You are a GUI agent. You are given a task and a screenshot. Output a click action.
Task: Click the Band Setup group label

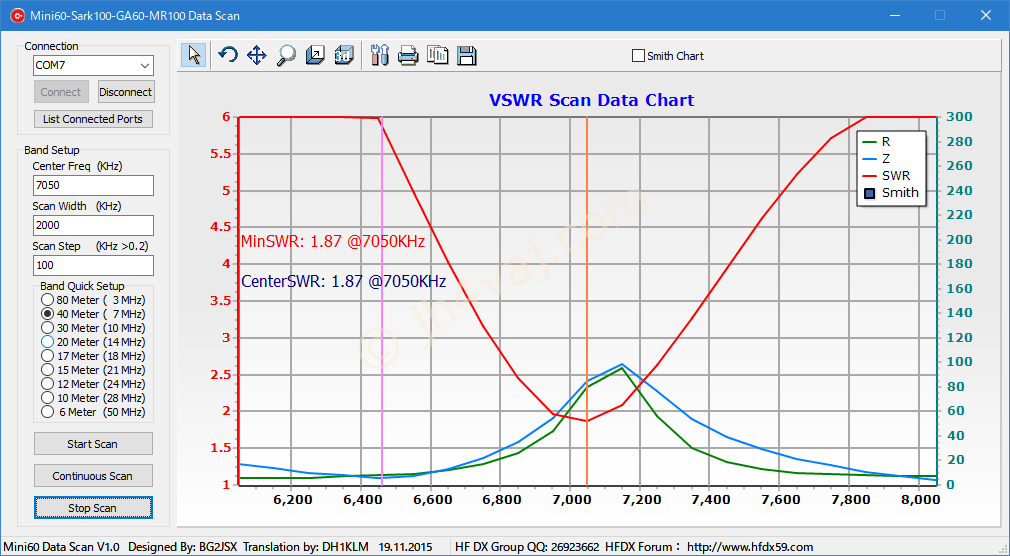[x=52, y=150]
